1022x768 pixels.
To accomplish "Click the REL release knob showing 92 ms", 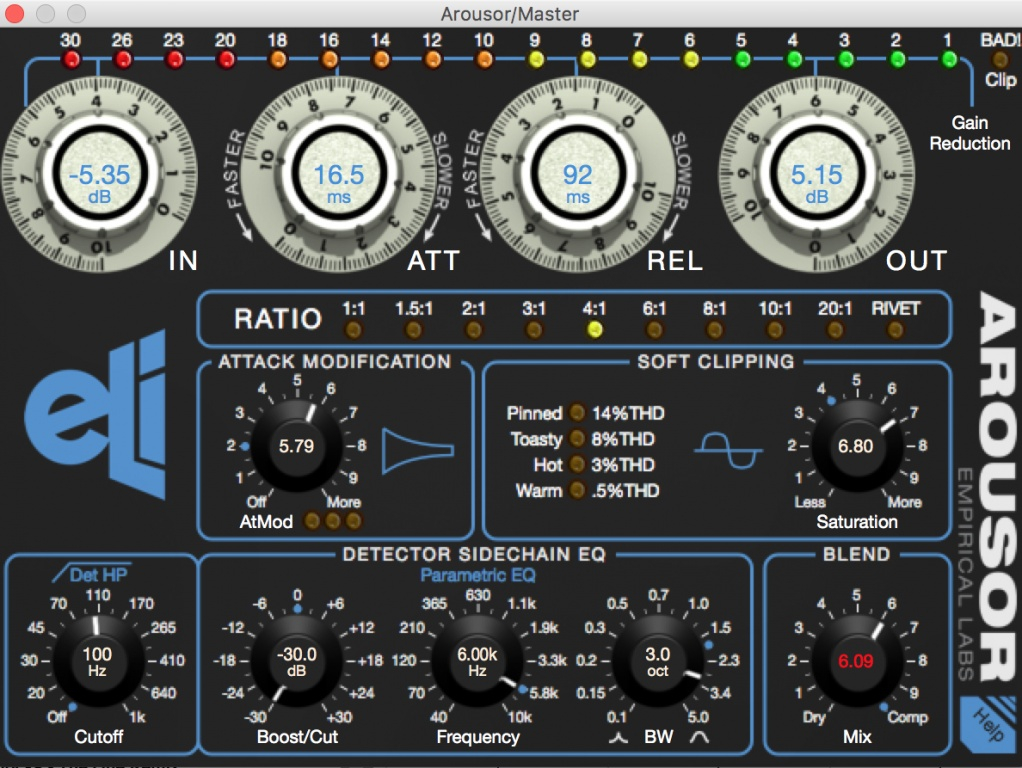I will [x=577, y=174].
